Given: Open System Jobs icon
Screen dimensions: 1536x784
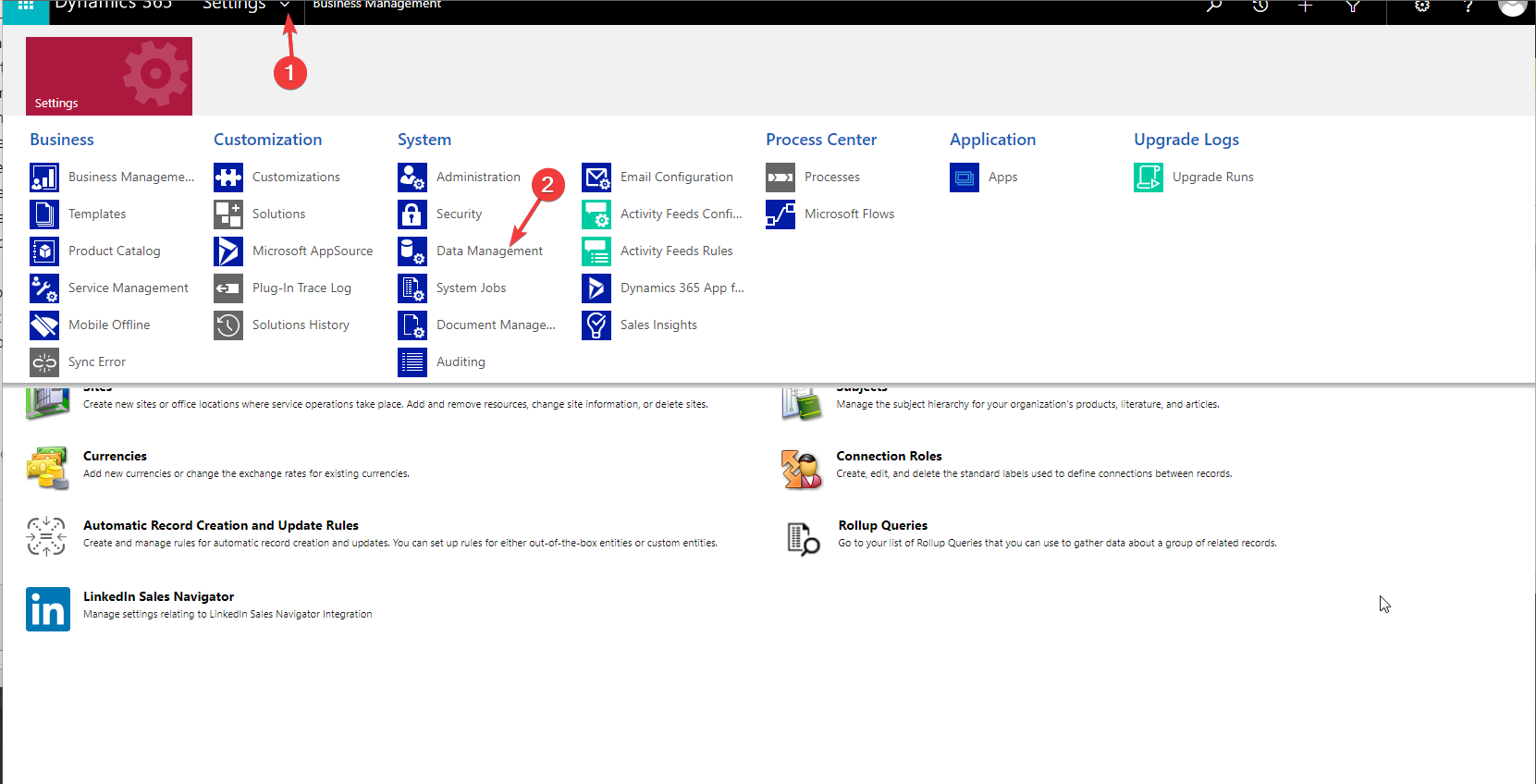Looking at the screenshot, I should pos(412,288).
